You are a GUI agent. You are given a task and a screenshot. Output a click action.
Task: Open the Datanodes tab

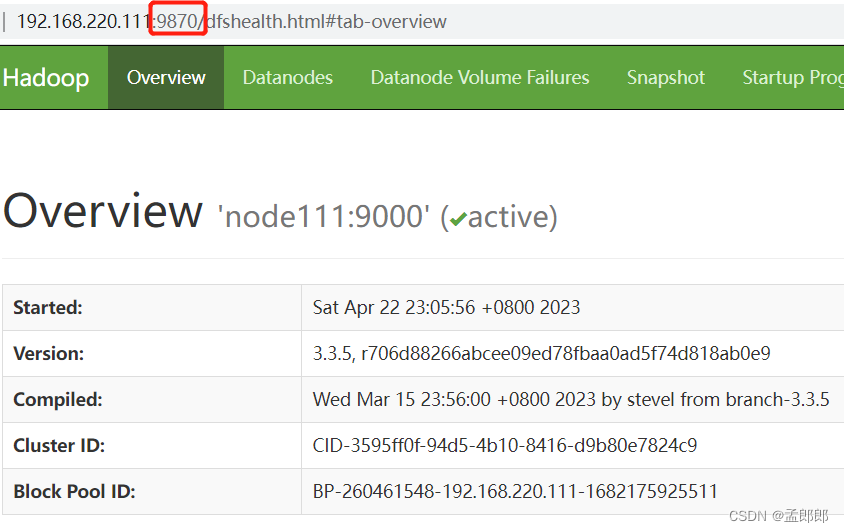point(287,78)
